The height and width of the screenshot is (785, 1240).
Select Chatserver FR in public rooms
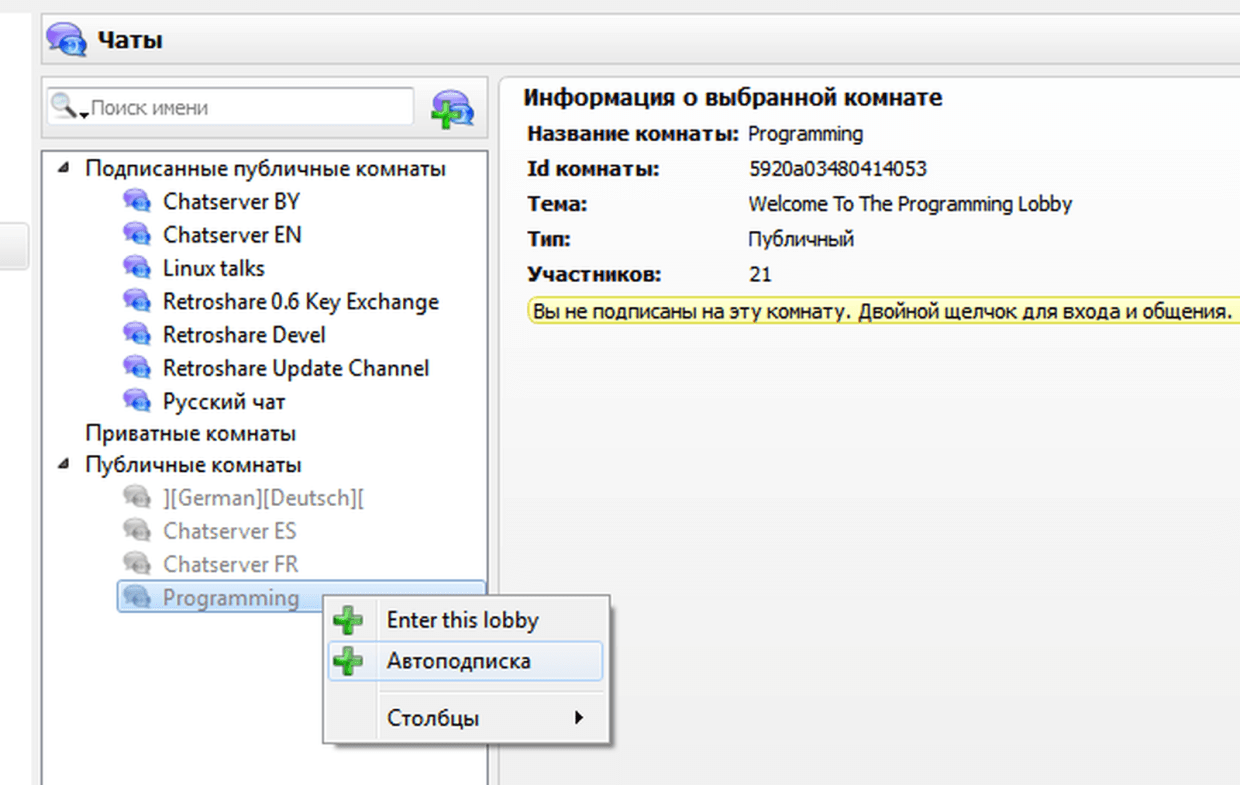coord(230,564)
